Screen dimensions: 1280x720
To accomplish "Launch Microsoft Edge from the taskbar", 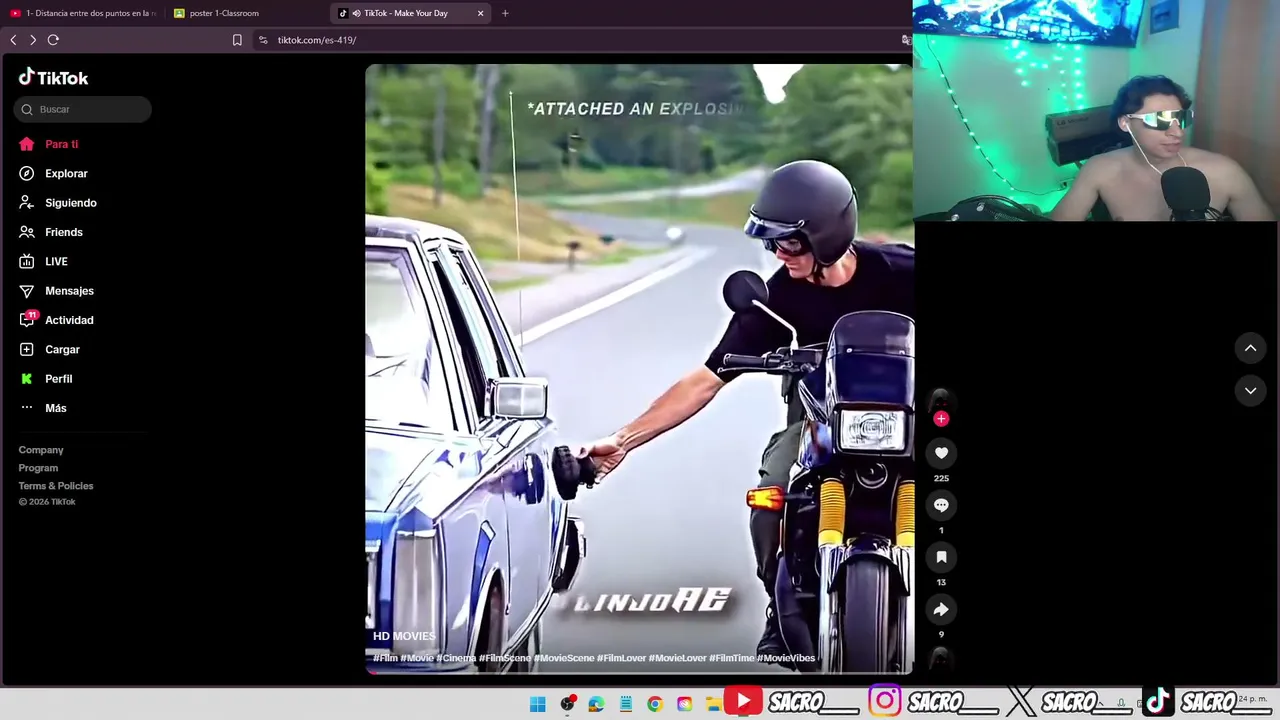I will pos(596,704).
